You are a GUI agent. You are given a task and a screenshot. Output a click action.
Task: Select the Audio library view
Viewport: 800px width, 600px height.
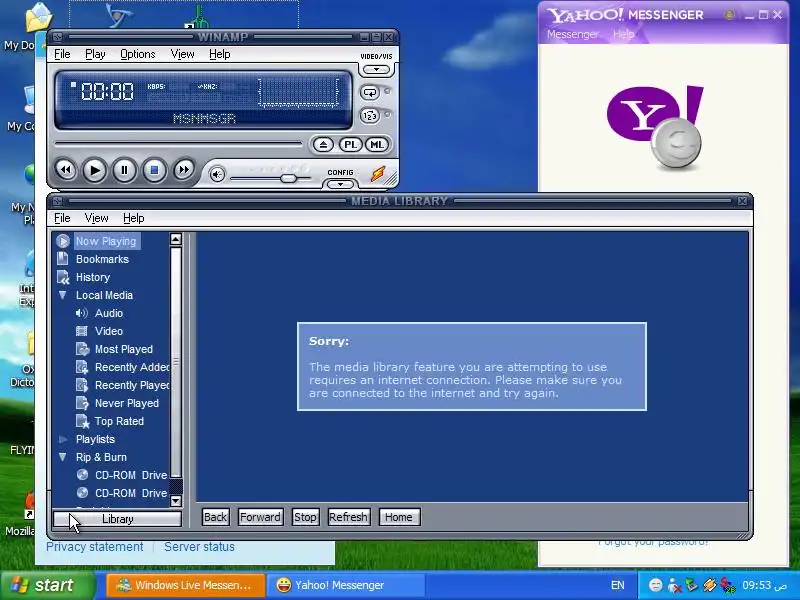coord(109,313)
